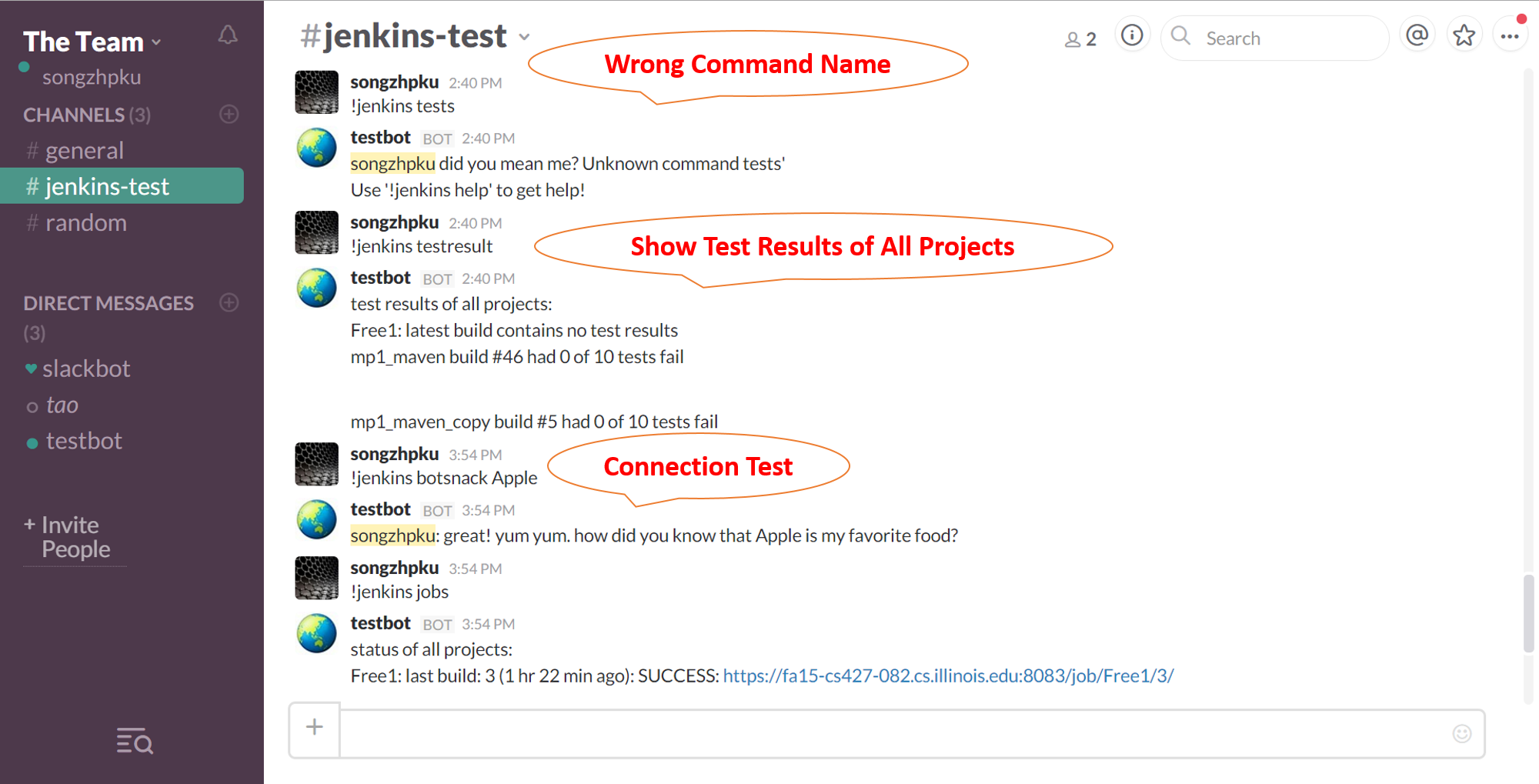Open #jenkins-test channel dropdown chevron

coord(524,37)
